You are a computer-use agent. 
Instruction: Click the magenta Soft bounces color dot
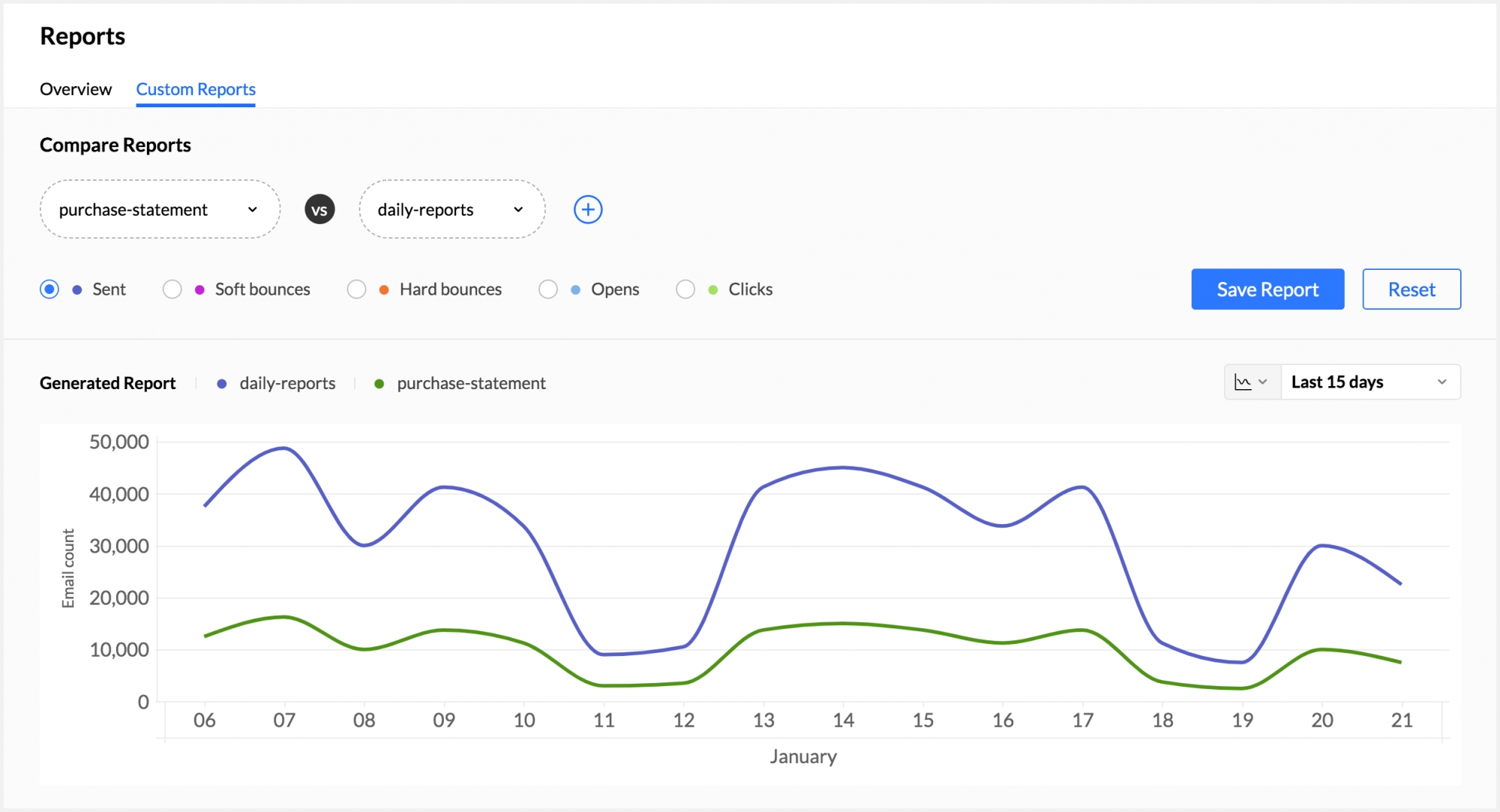pos(199,290)
